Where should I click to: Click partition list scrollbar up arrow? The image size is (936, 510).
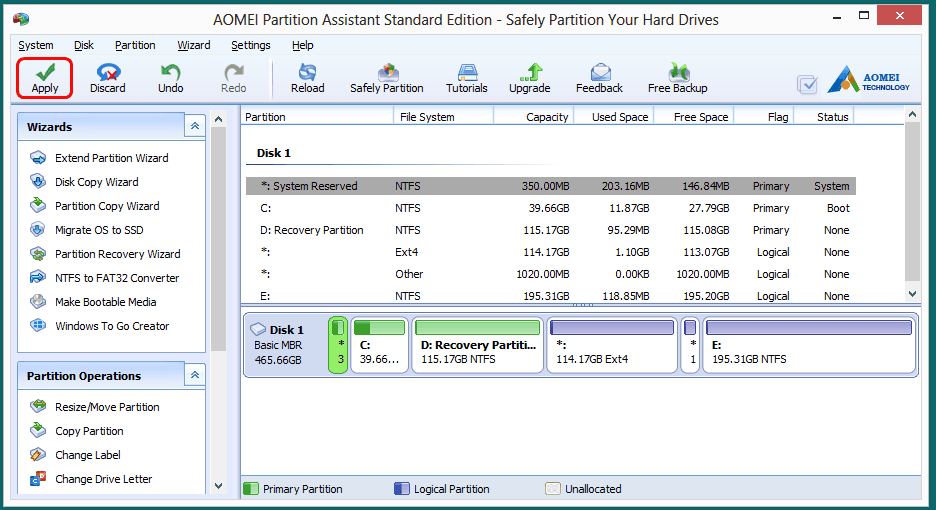[x=912, y=114]
